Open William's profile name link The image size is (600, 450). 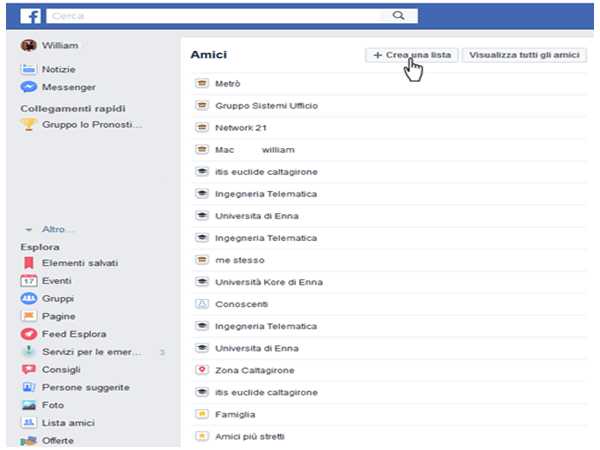tap(60, 46)
